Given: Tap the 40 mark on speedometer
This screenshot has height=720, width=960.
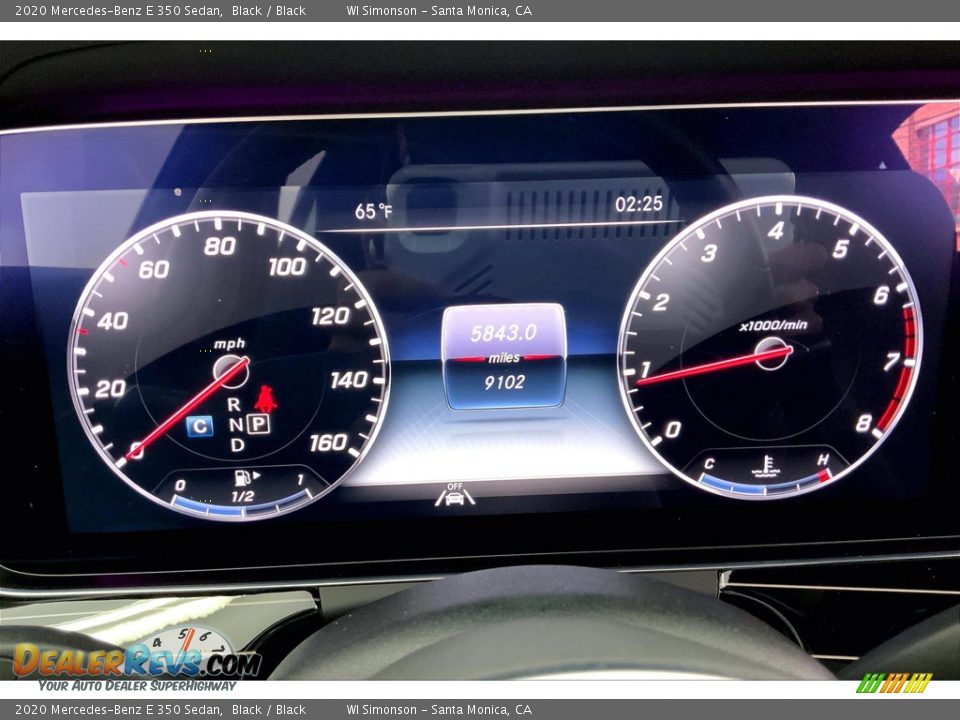Looking at the screenshot, I should point(113,321).
